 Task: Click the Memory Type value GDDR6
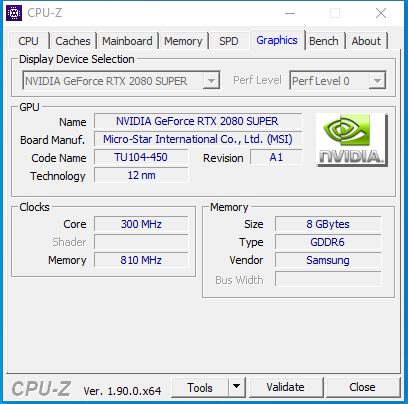328,242
